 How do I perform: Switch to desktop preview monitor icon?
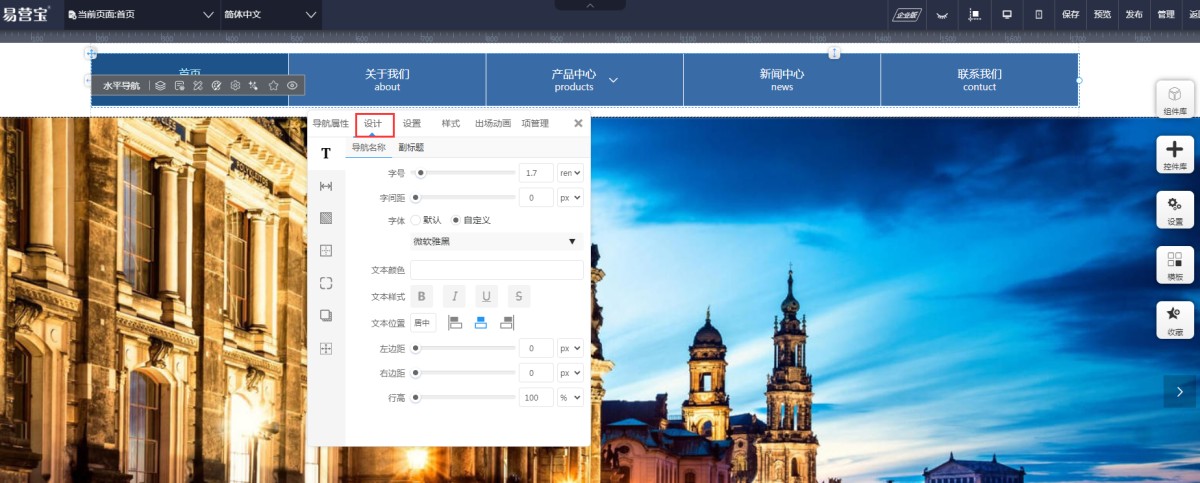1007,15
